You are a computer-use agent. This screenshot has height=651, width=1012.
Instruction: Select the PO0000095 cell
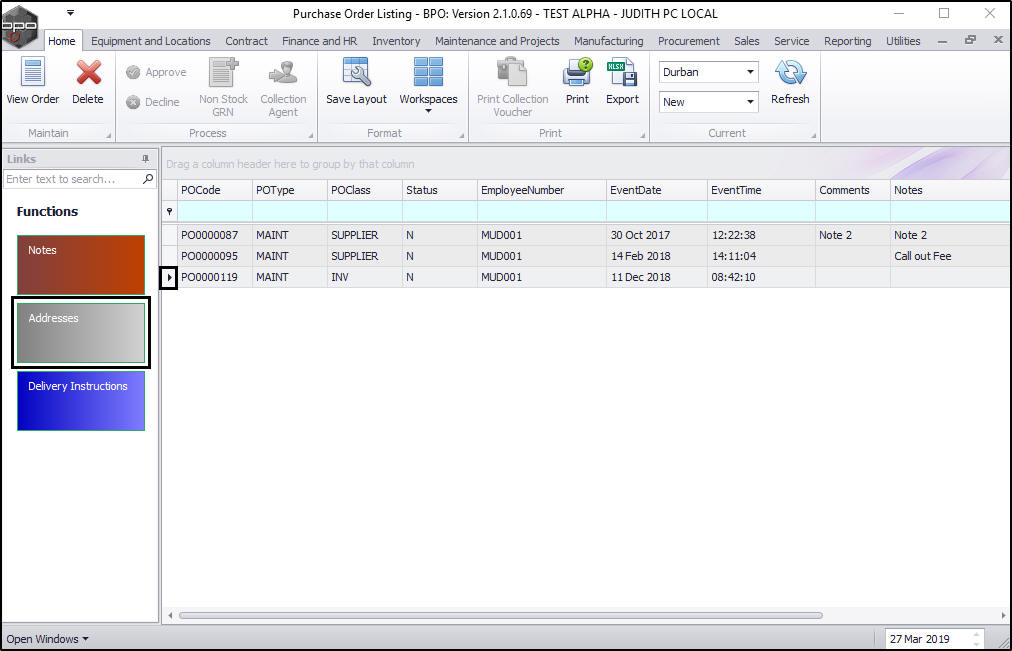point(215,256)
